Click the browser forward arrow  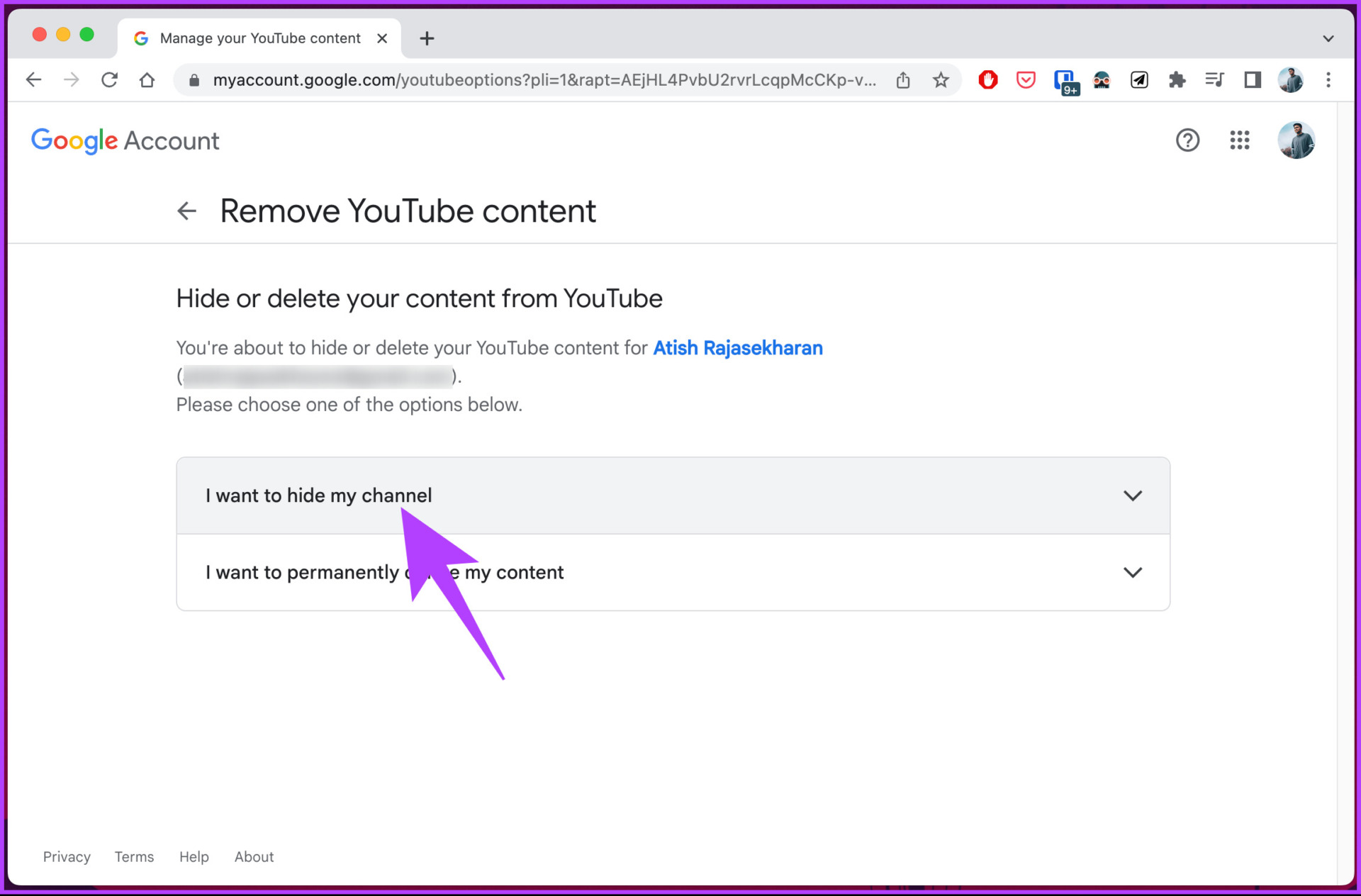(71, 79)
